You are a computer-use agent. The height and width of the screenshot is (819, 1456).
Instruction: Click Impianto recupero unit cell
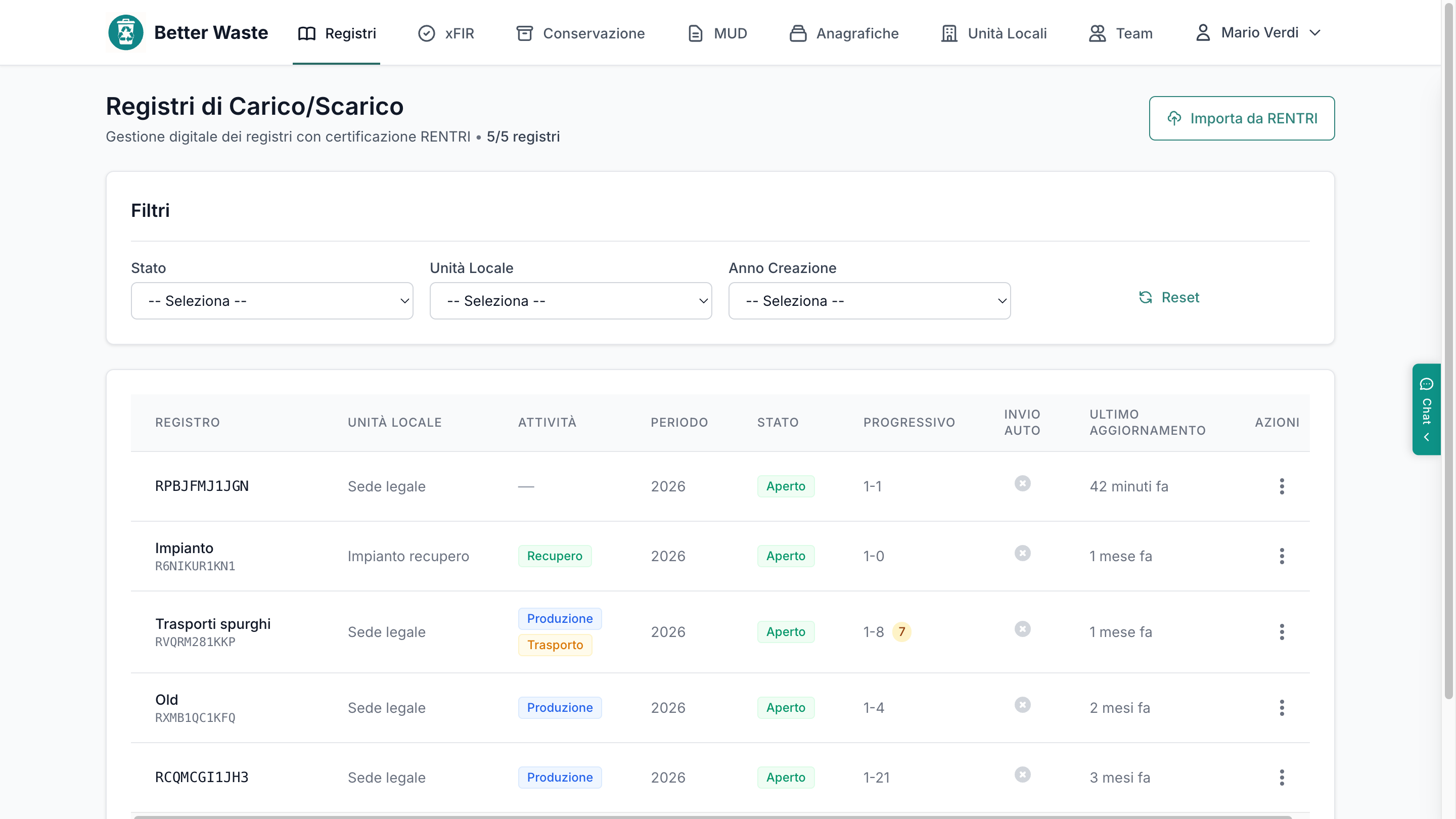[408, 556]
